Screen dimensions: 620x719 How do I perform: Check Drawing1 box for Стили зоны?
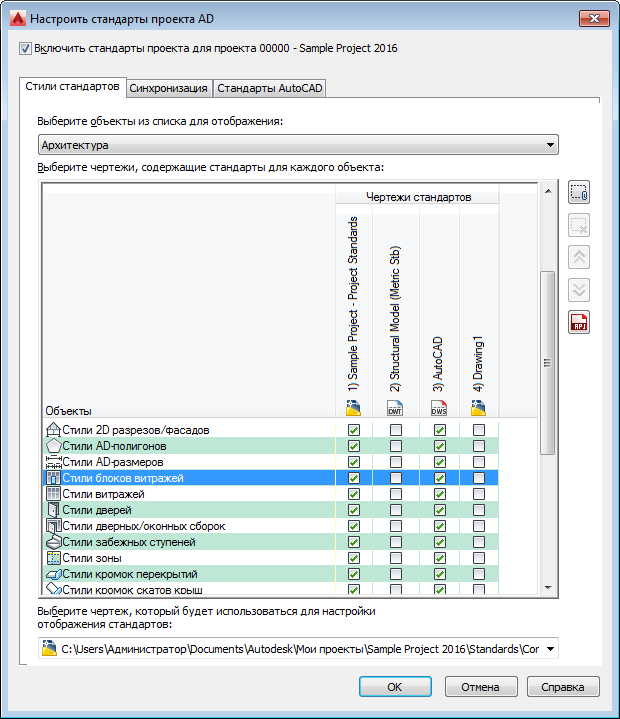[479, 558]
